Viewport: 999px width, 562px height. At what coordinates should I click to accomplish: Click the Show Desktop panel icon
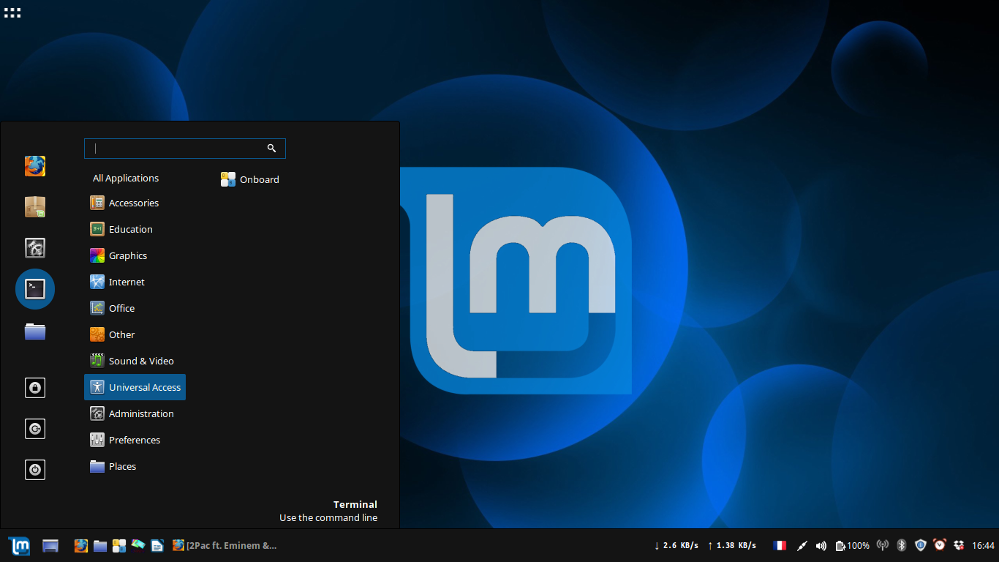[50, 545]
